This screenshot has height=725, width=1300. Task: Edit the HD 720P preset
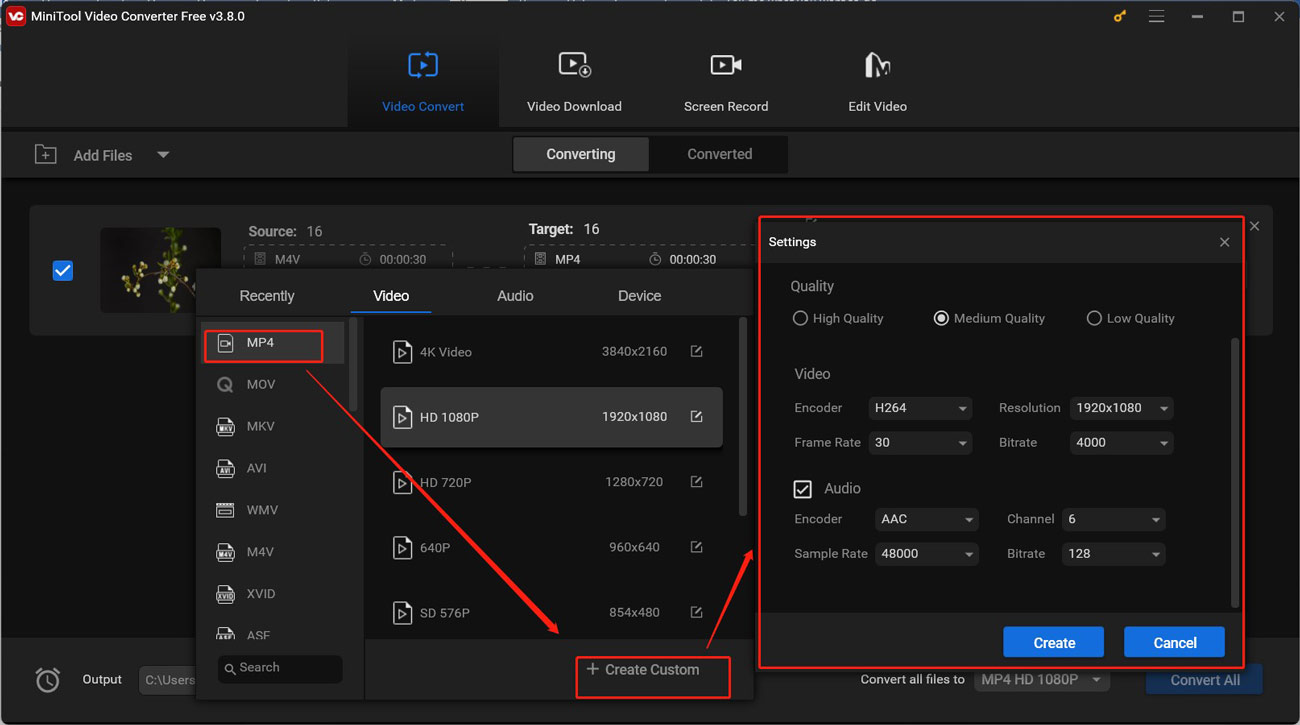697,482
